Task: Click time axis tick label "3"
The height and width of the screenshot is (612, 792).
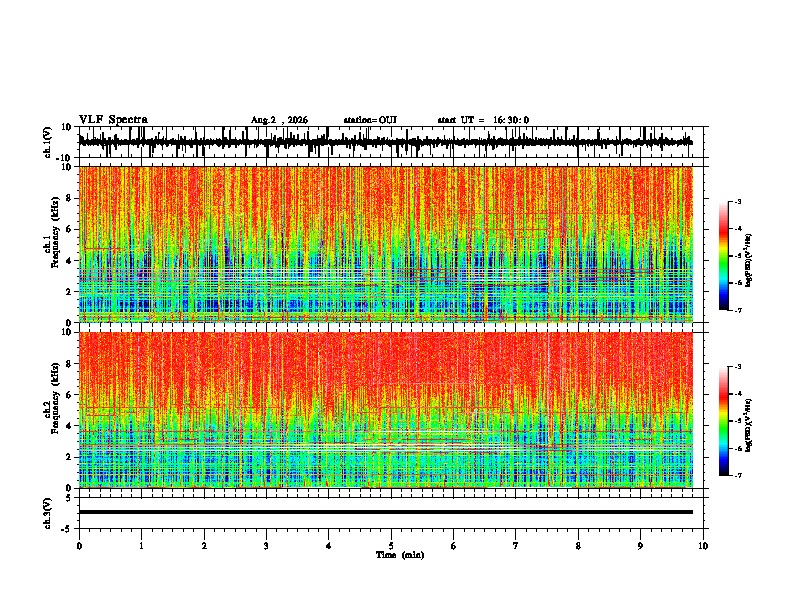Action: coord(266,546)
